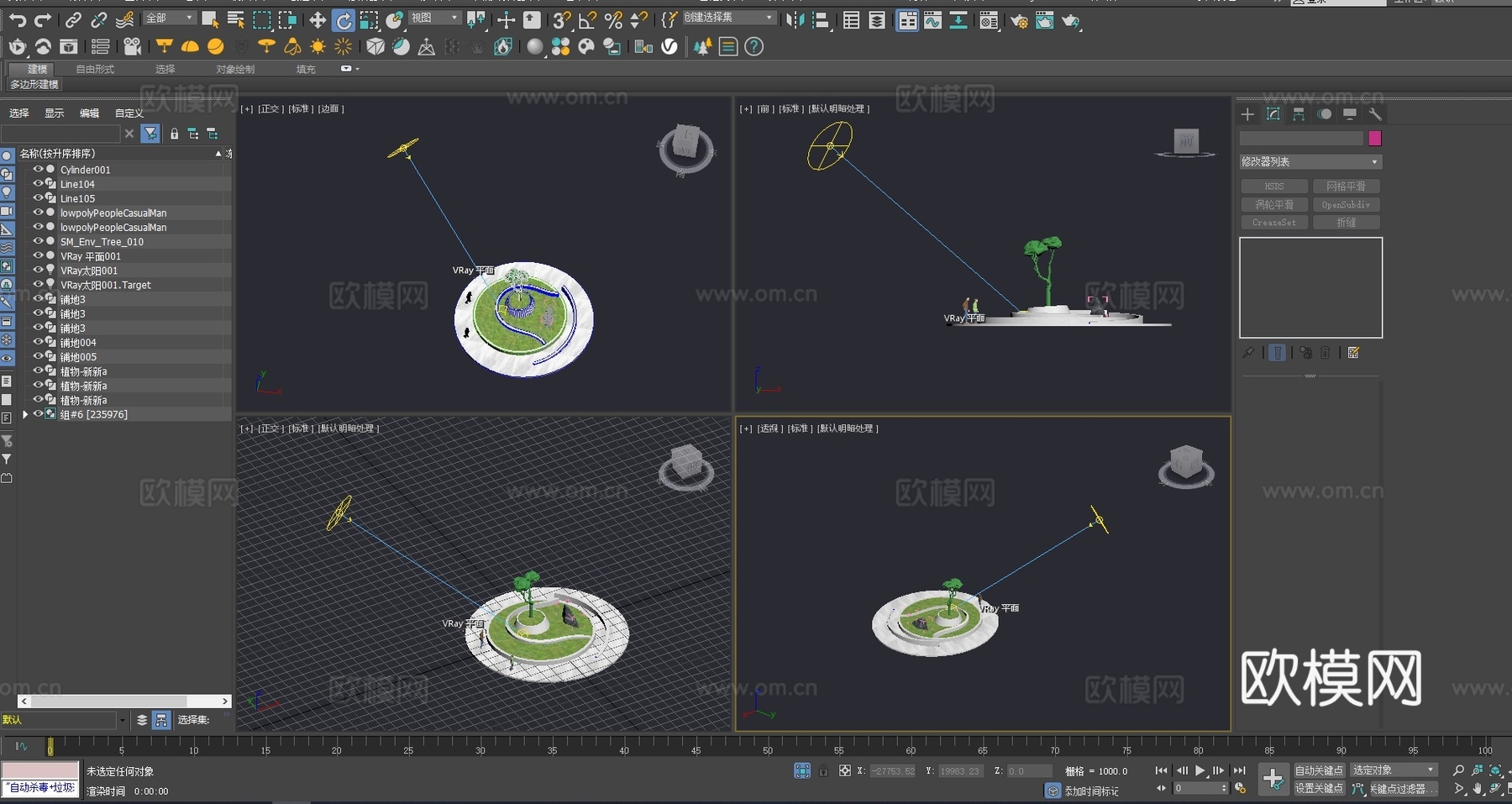Activate the Select and Move tool
The height and width of the screenshot is (804, 1512).
pos(318,20)
